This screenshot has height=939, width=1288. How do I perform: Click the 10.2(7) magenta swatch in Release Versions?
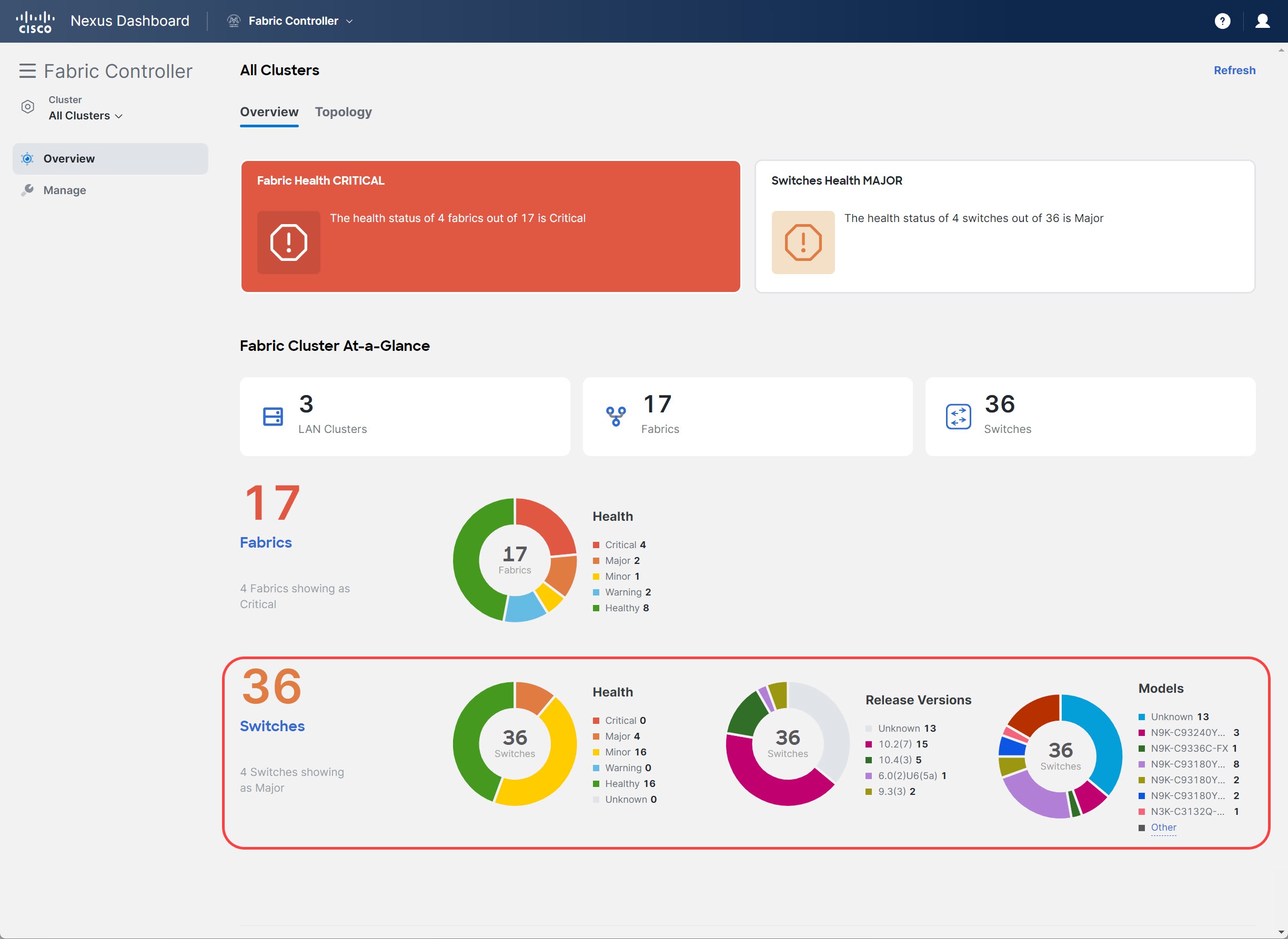[869, 744]
